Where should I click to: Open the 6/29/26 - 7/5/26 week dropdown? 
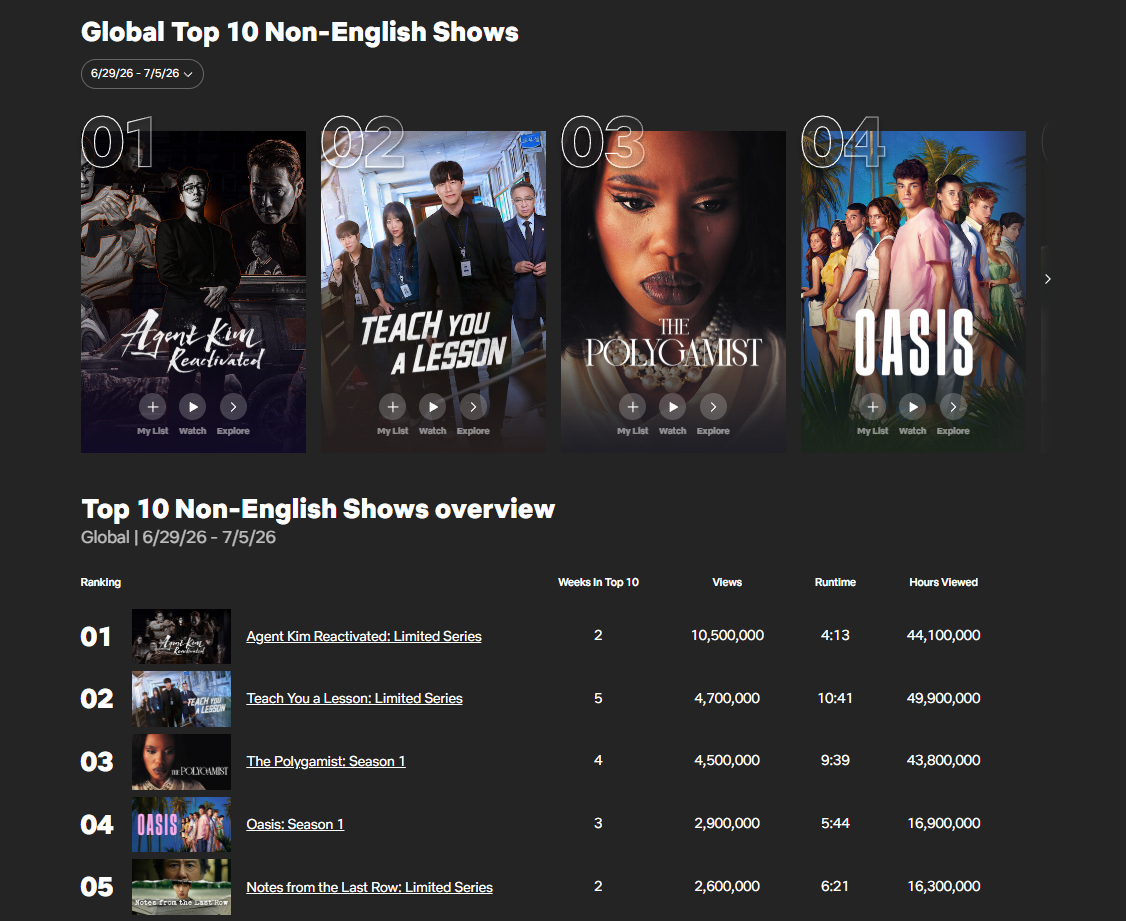pyautogui.click(x=142, y=74)
